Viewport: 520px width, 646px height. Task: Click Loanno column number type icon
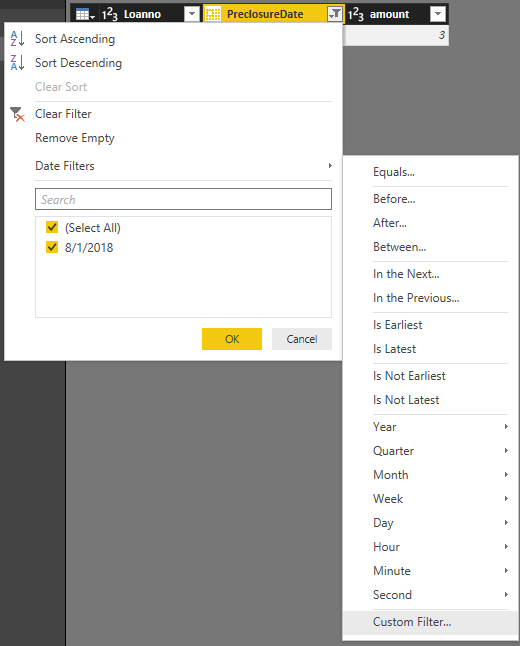pyautogui.click(x=110, y=14)
